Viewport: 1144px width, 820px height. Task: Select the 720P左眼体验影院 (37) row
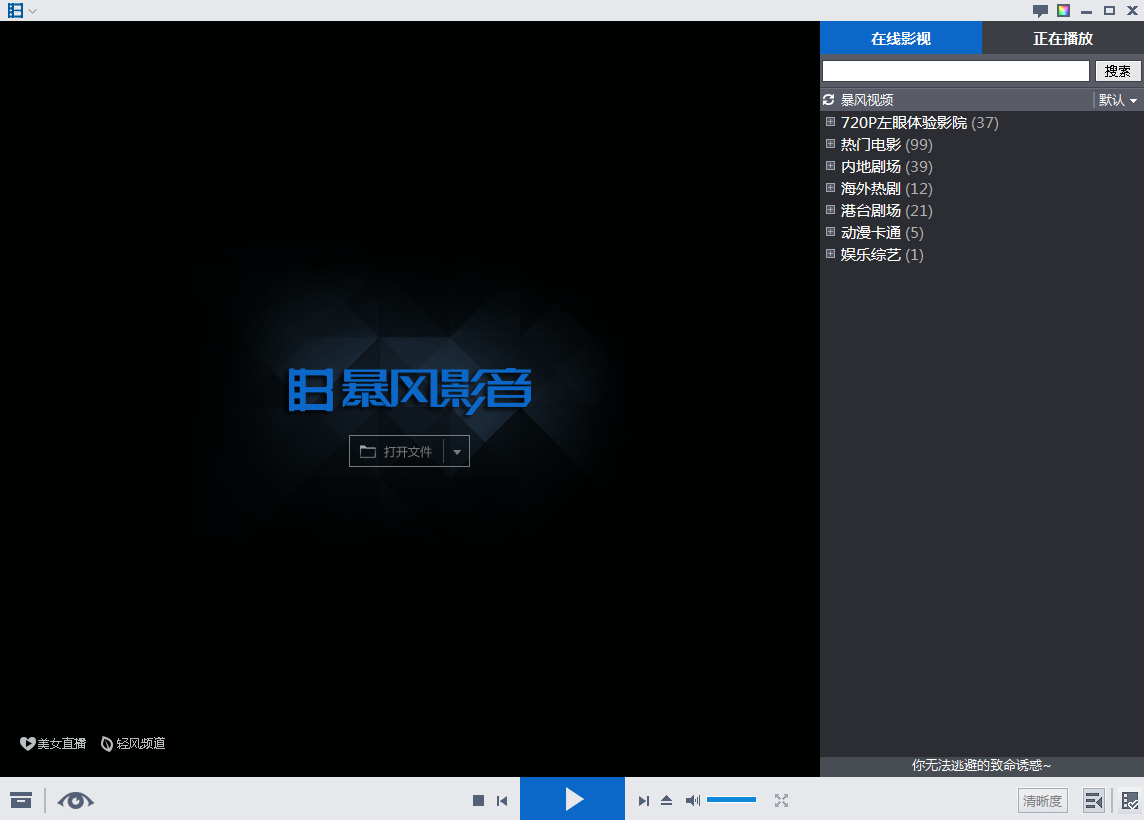pyautogui.click(x=982, y=123)
